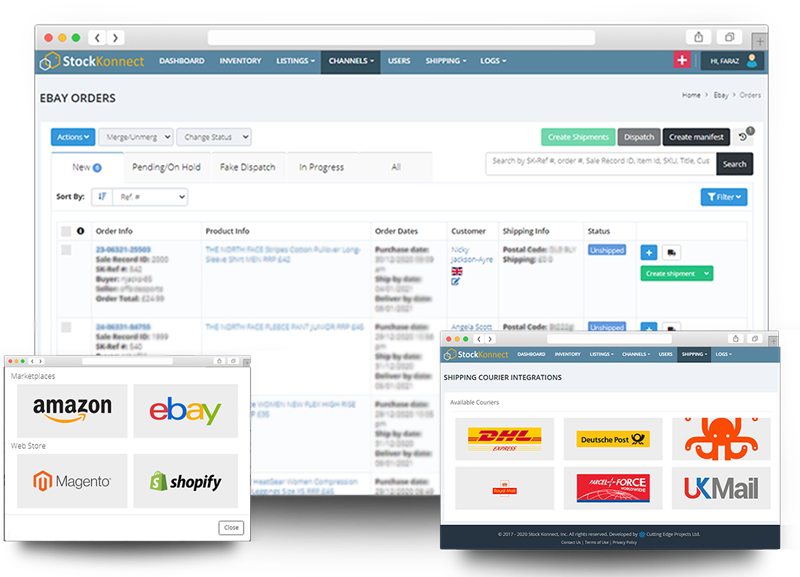
Task: Click the share icon in main browser window
Action: (698, 37)
